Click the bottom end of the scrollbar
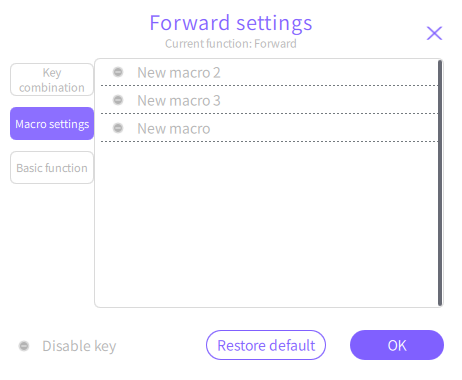Viewport: 462px width, 380px height. coord(440,302)
